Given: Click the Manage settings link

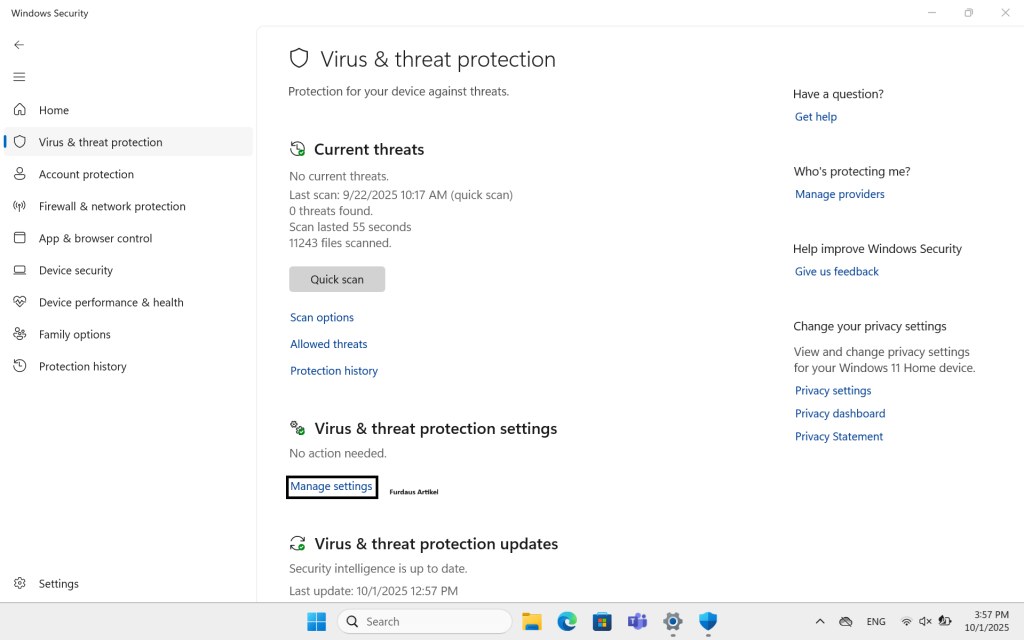Looking at the screenshot, I should point(331,486).
